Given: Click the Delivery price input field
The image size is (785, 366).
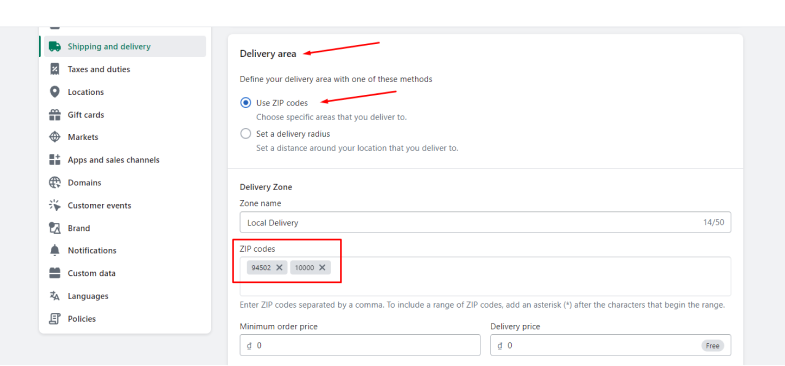Looking at the screenshot, I should point(610,345).
